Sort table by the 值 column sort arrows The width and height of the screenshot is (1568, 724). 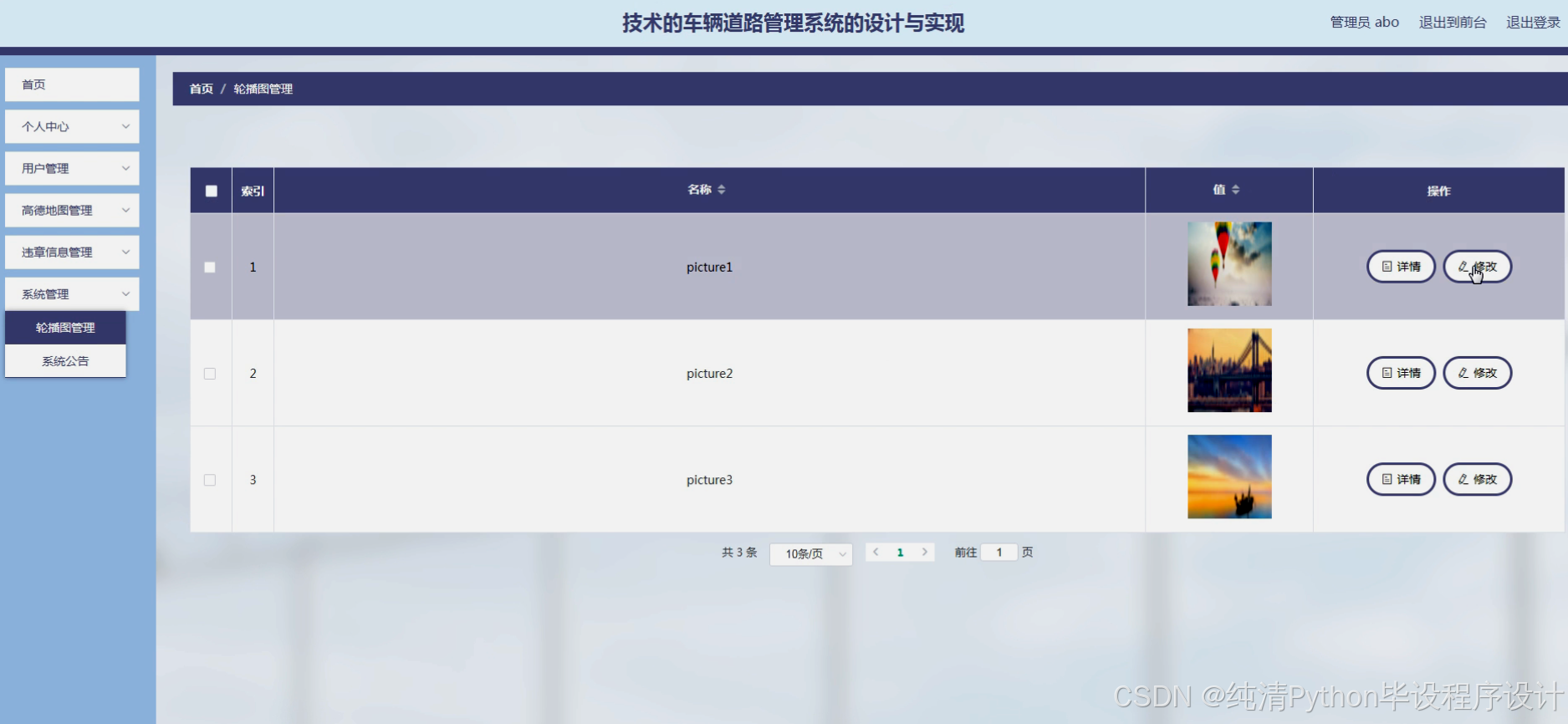point(1235,190)
